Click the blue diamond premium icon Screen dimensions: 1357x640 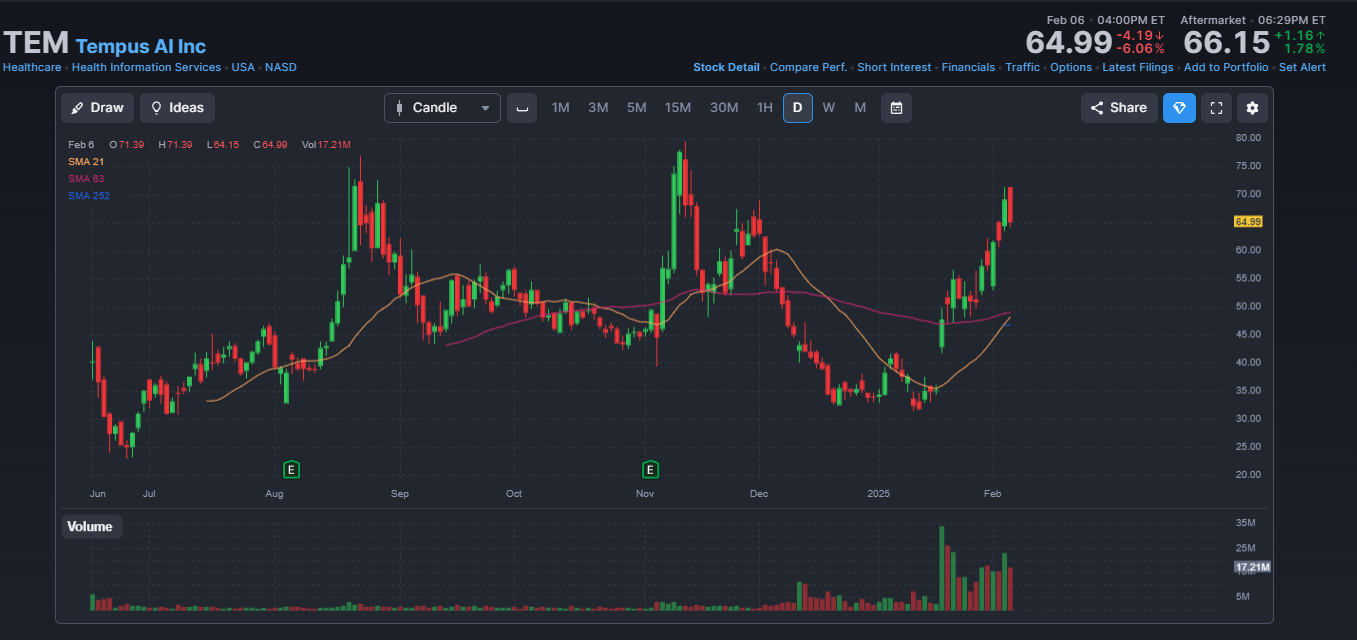click(x=1179, y=108)
